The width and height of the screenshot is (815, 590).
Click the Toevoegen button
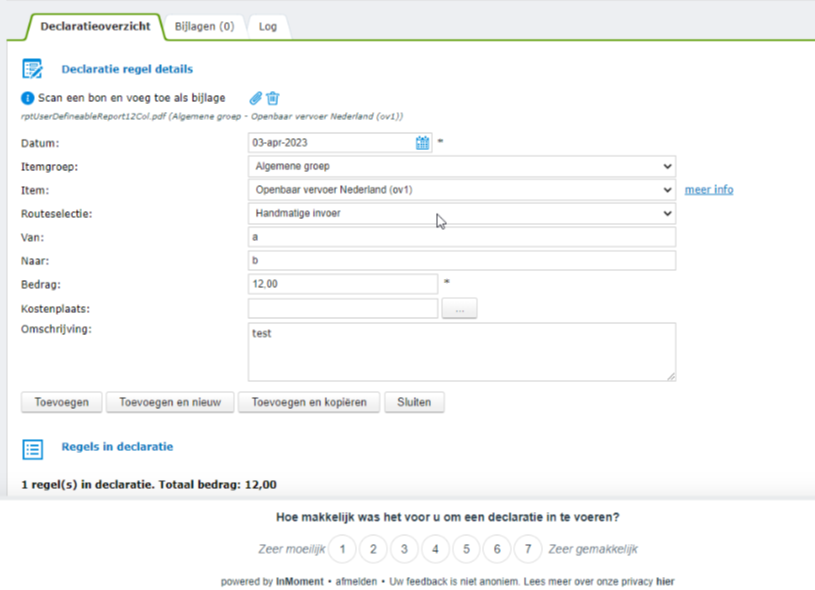(61, 402)
